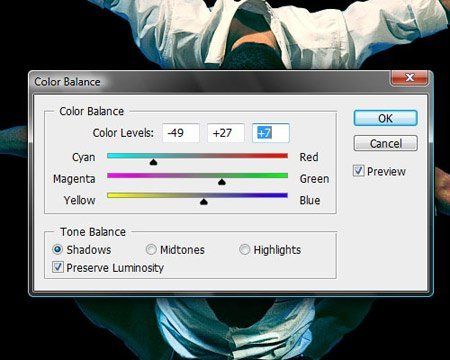Select the Midtones tone option
This screenshot has width=450, height=360.
(151, 249)
